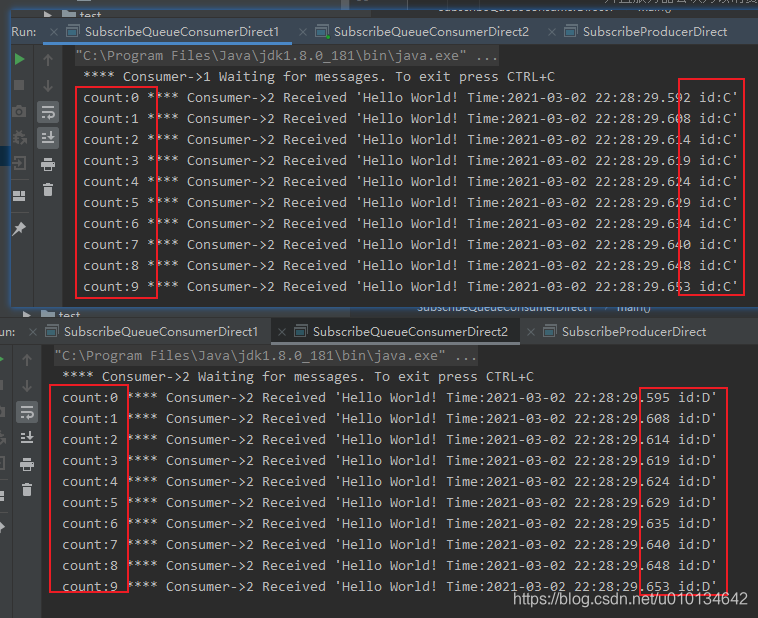Screen dimensions: 758x618
Task: Close SubscribeQueueConsumerDirect1 tab in id:C panel
Action: point(54,32)
